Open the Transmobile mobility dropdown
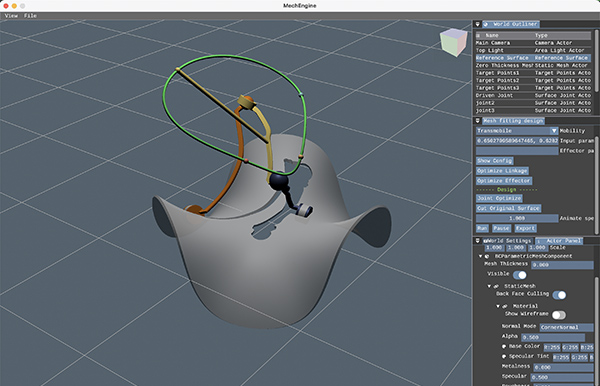 tap(517, 131)
